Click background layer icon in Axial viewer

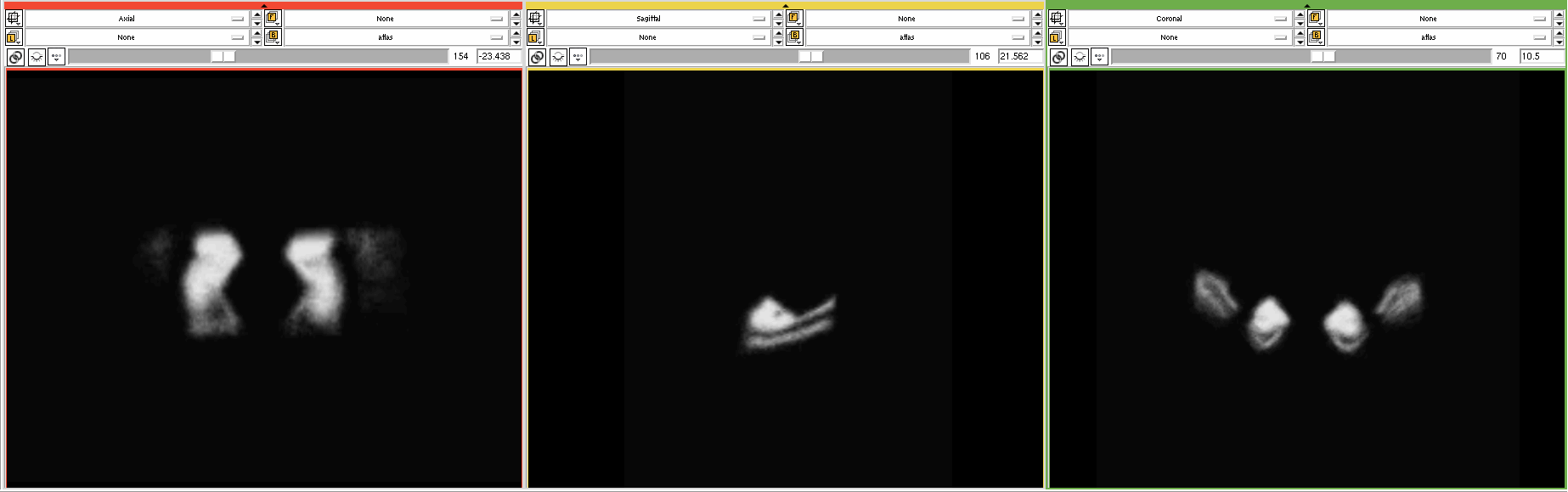(x=272, y=37)
